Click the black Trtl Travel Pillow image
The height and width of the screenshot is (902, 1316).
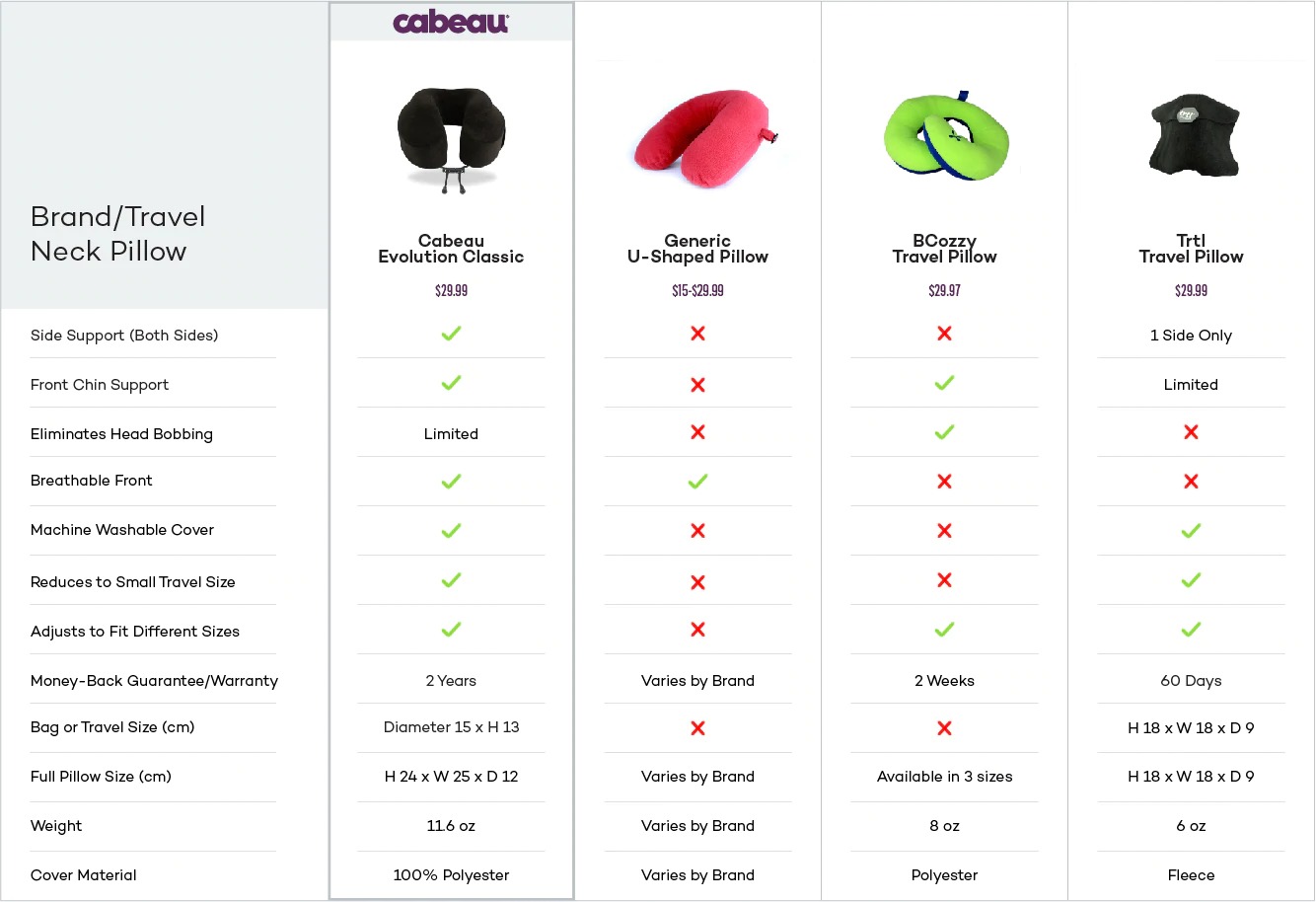(x=1193, y=136)
